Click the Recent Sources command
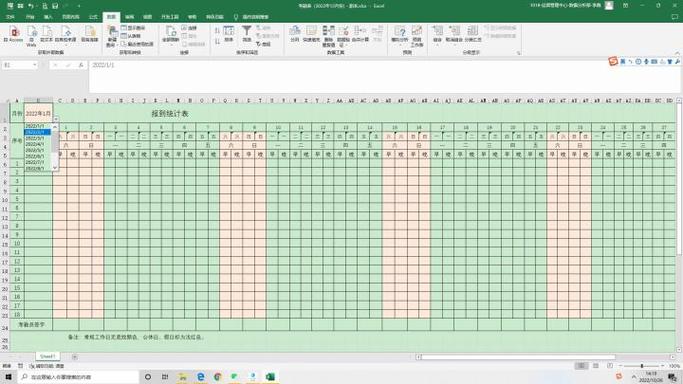 137,44
